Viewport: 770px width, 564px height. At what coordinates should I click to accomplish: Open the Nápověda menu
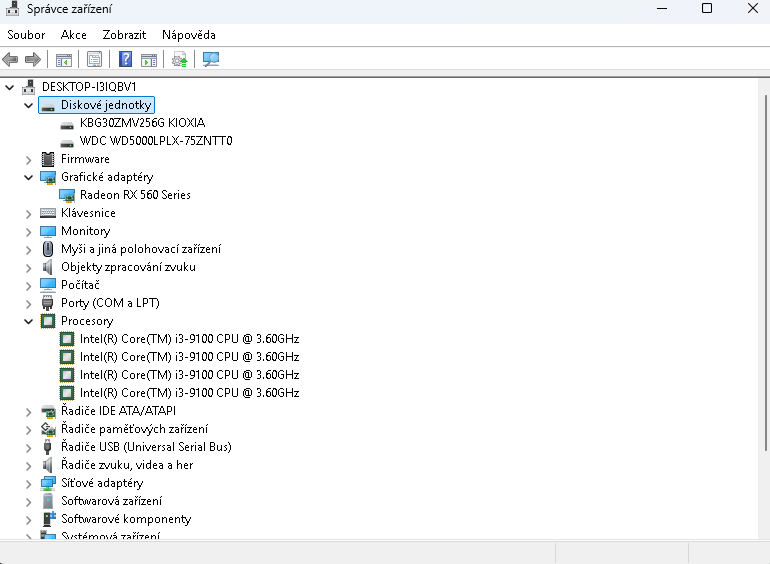[189, 35]
